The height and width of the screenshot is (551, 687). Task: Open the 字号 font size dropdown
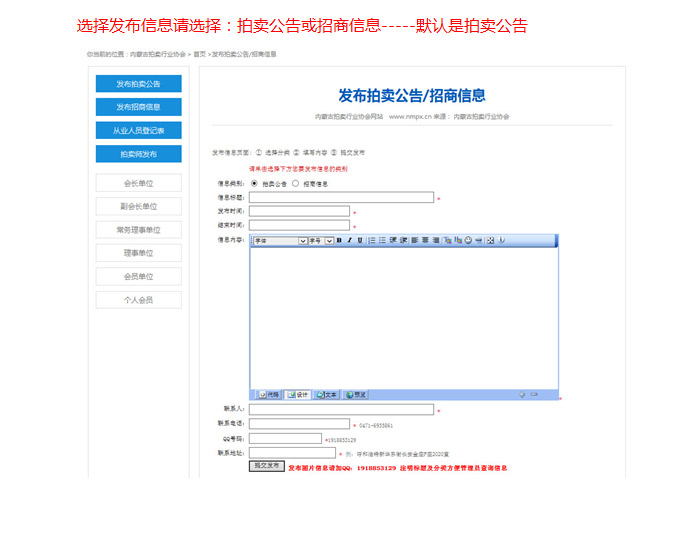(x=320, y=241)
